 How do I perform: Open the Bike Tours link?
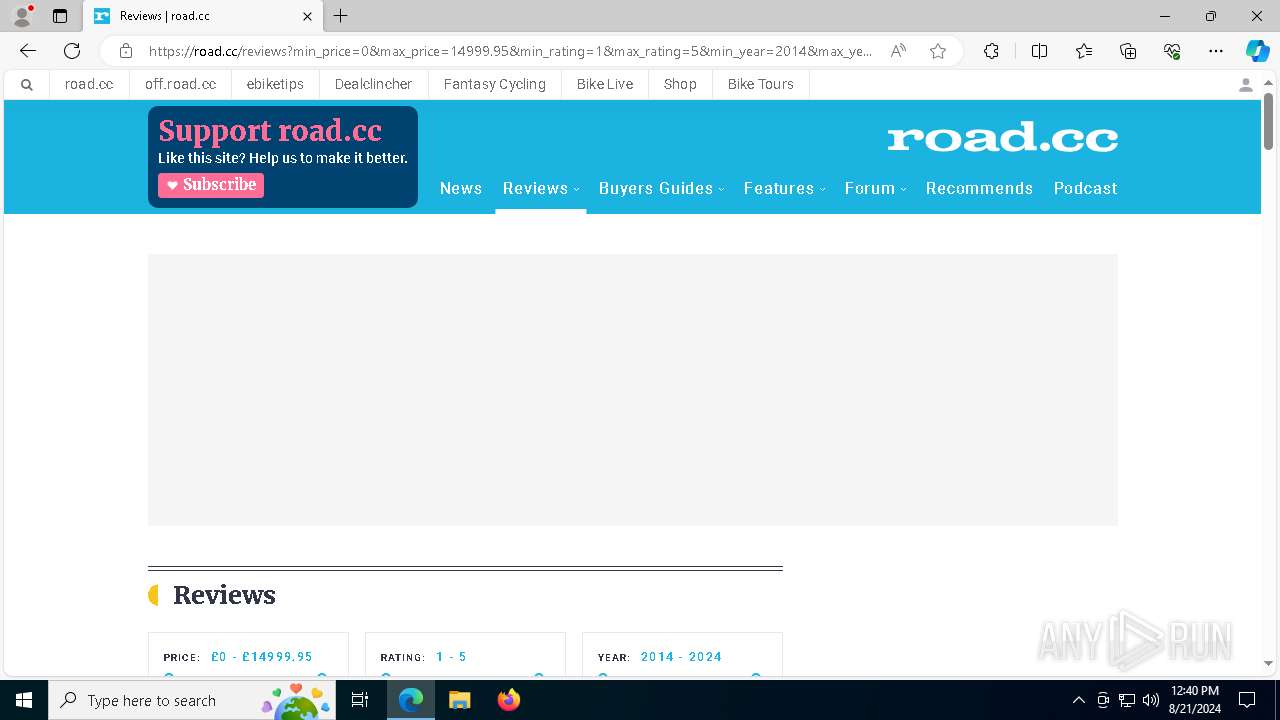click(x=761, y=85)
